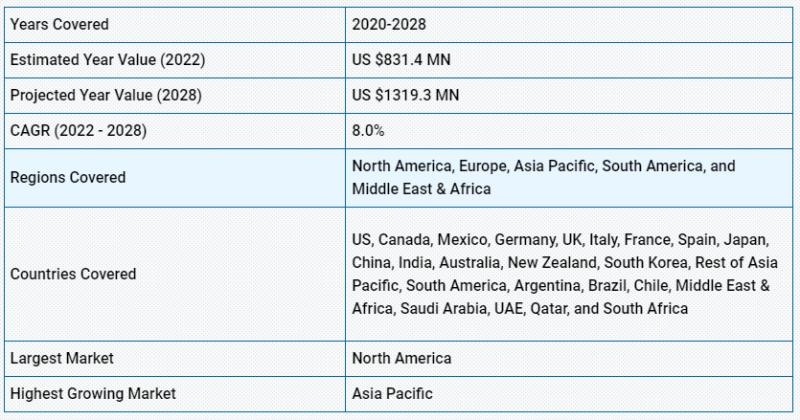Click the Estimated Year Value (2022) label
Viewport: 800px width, 420px height.
108,60
